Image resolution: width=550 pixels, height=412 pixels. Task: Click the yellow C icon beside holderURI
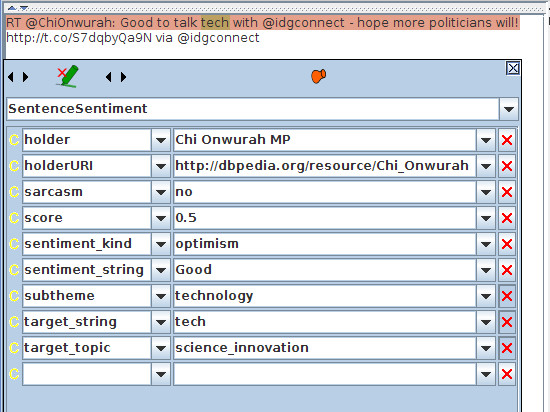pos(14,166)
